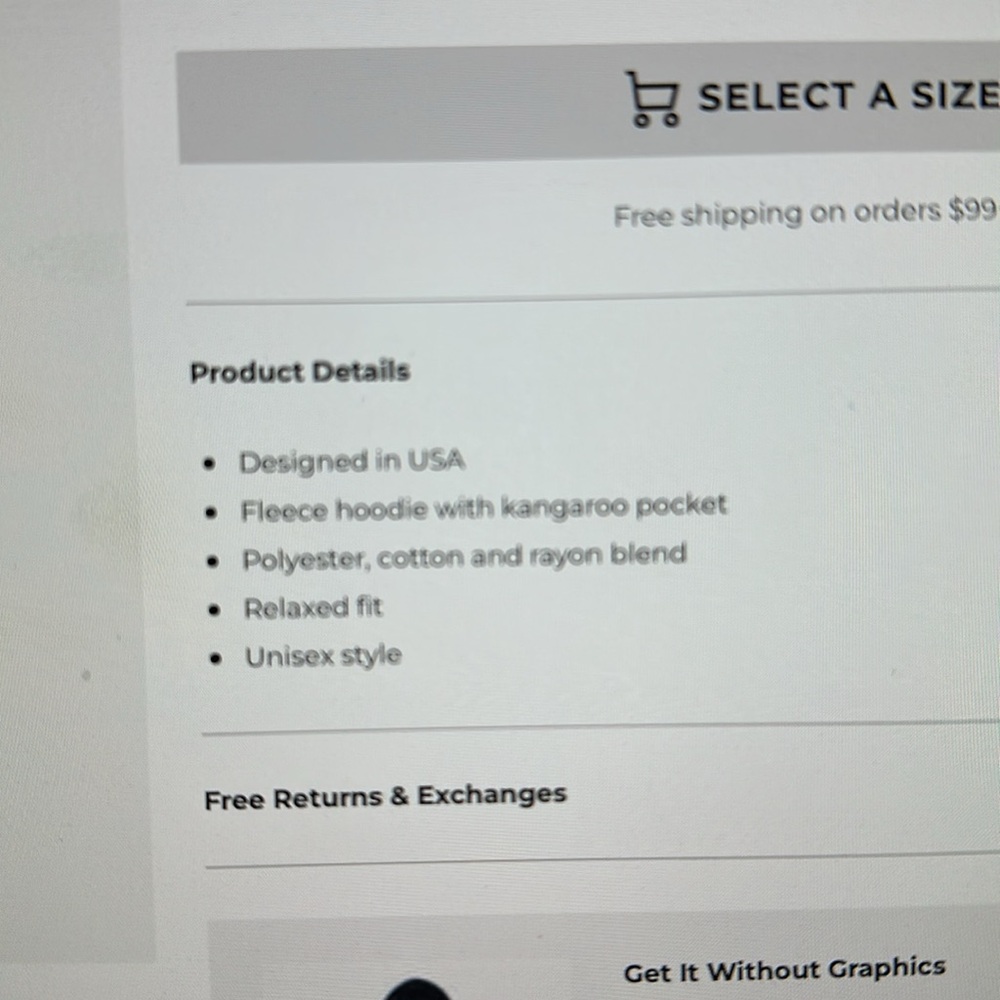The image size is (1000, 1000).
Task: Click the "Unisex style" detail line
Action: (x=323, y=657)
